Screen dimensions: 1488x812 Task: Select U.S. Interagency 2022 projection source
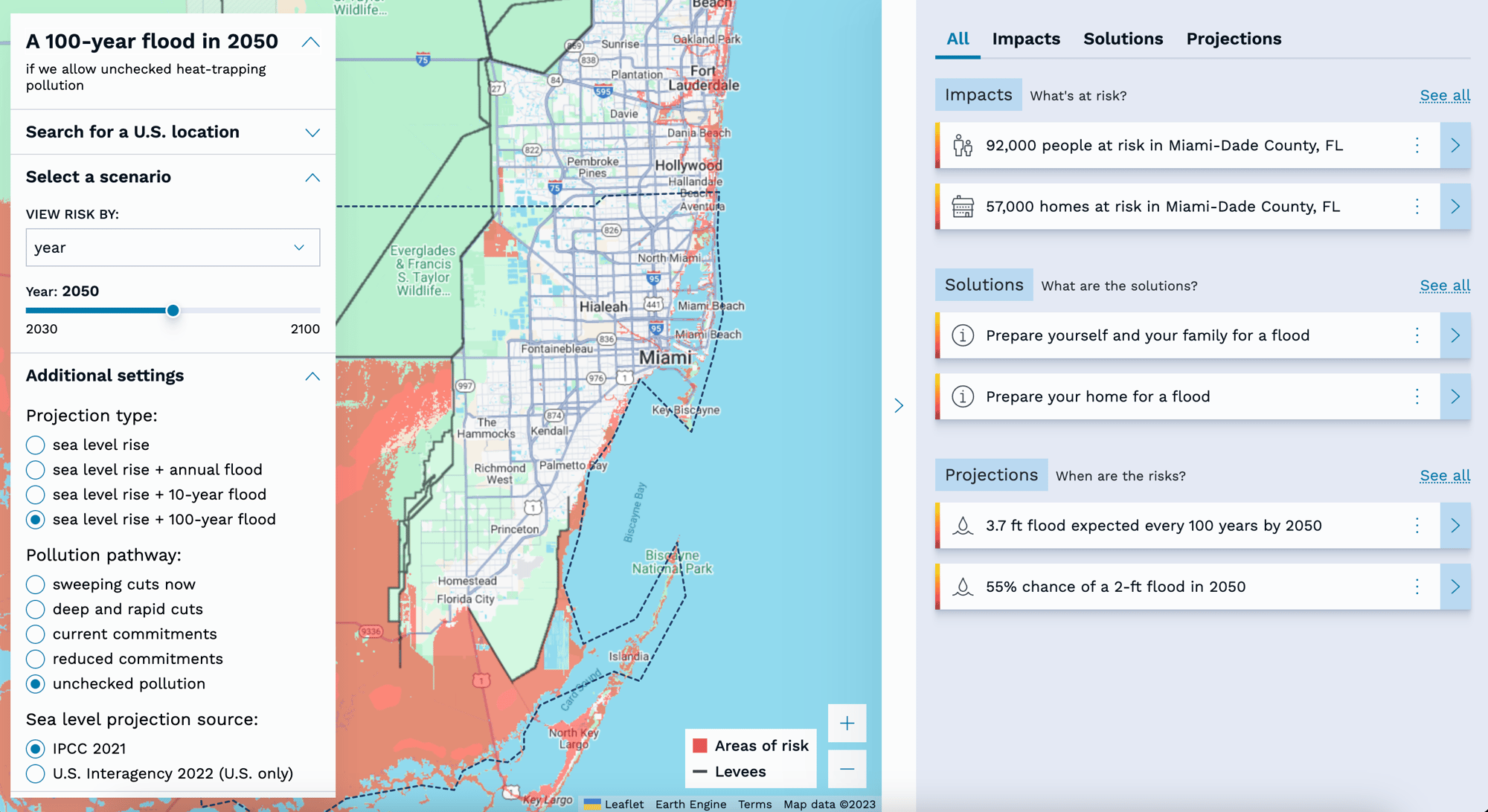pyautogui.click(x=36, y=773)
